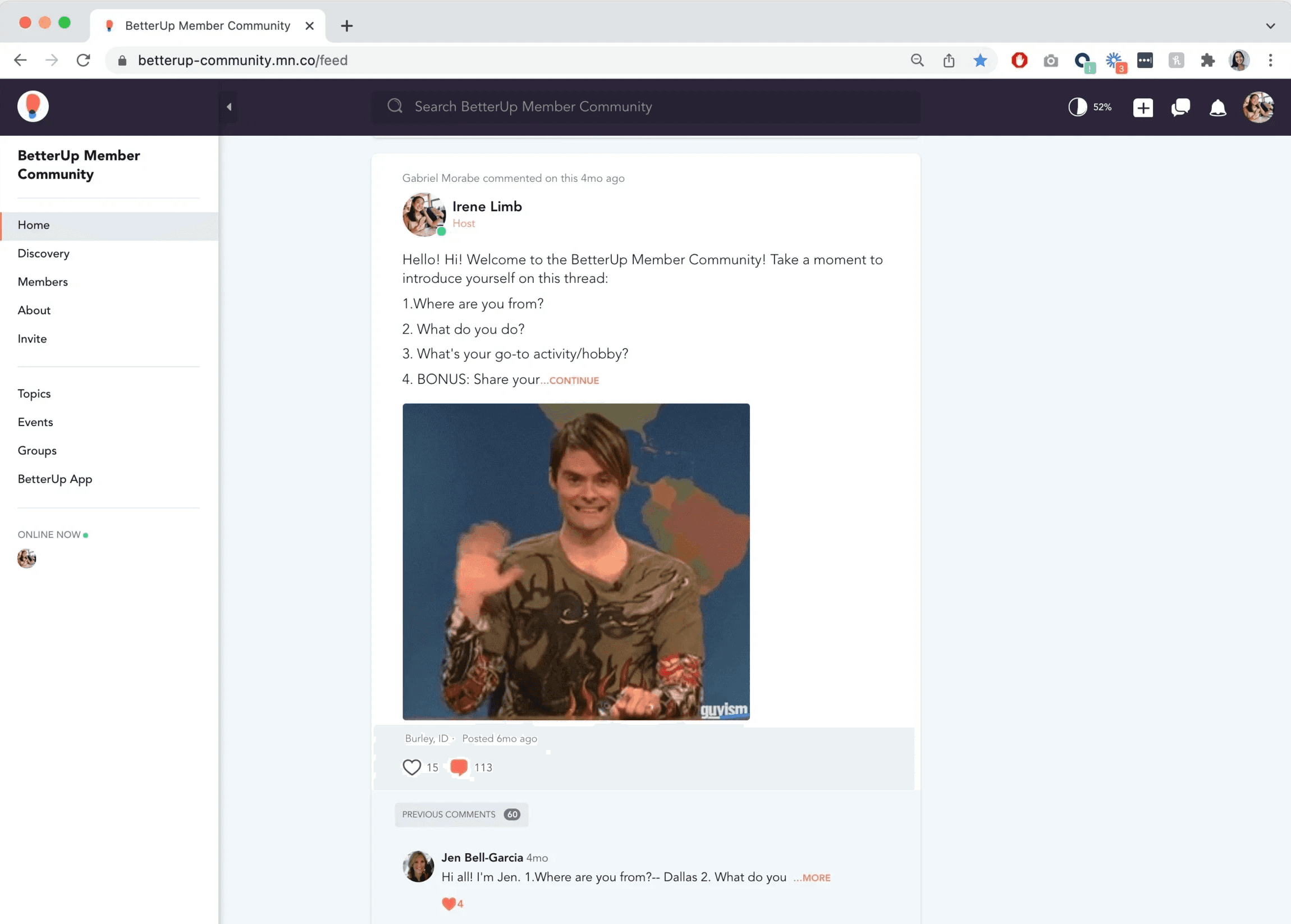
Task: Select the BetterUp Member Community tab
Action: tap(207, 26)
